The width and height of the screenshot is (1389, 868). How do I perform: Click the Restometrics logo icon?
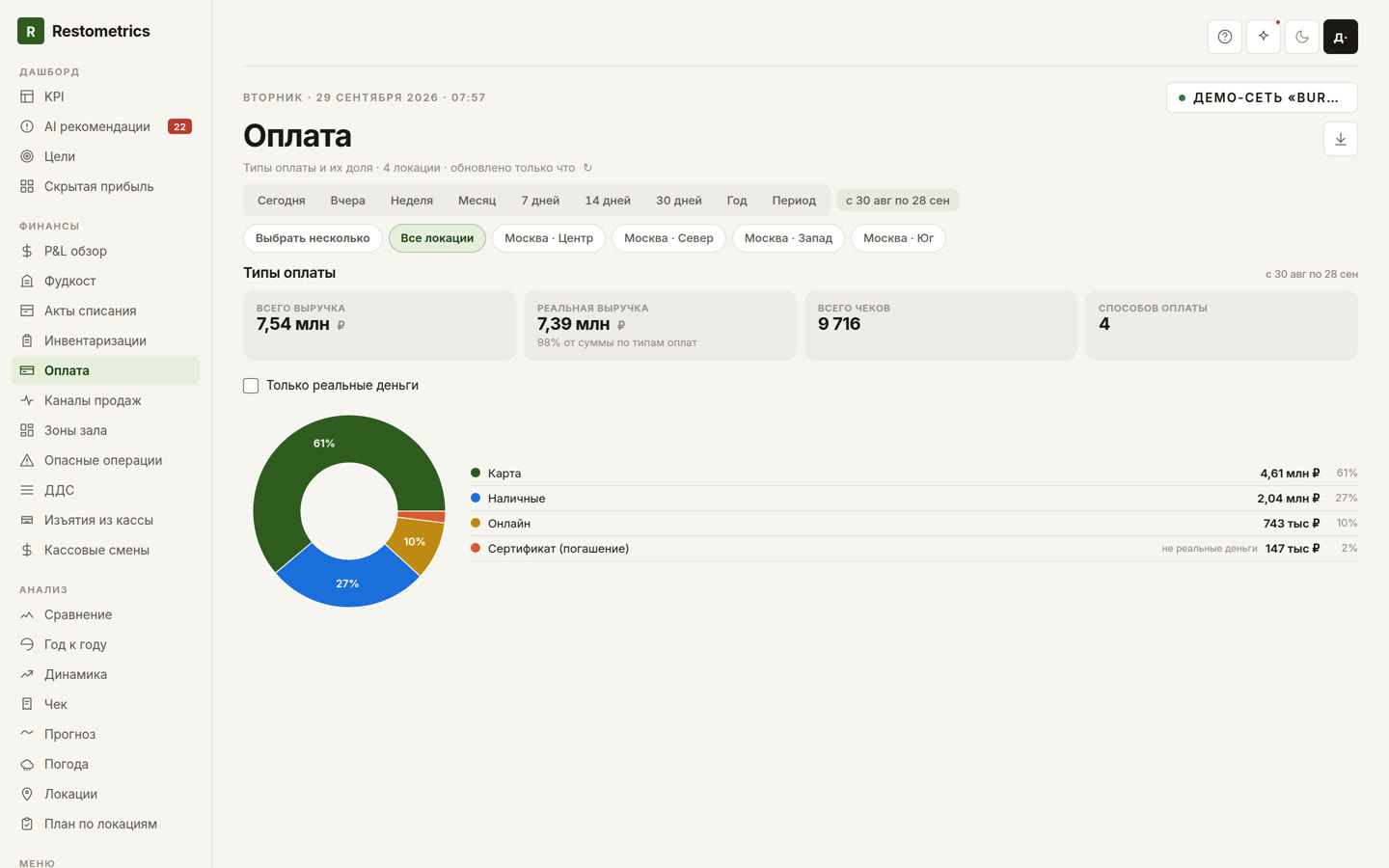(x=31, y=31)
